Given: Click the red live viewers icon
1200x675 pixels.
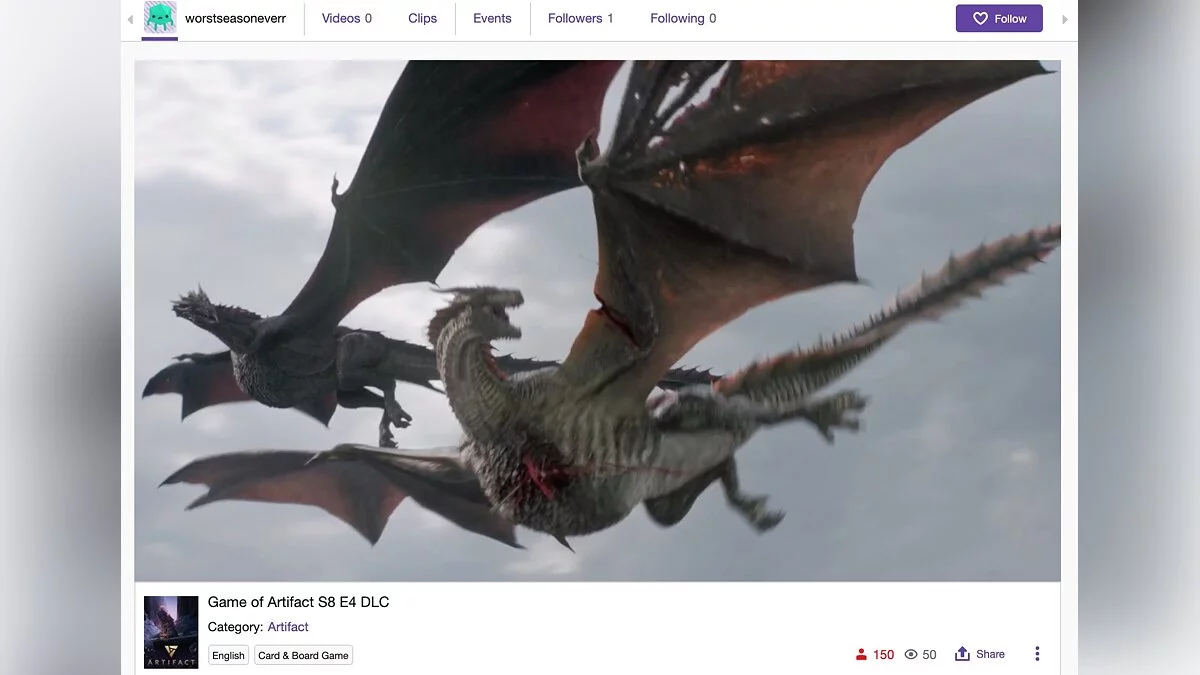Looking at the screenshot, I should click(861, 655).
